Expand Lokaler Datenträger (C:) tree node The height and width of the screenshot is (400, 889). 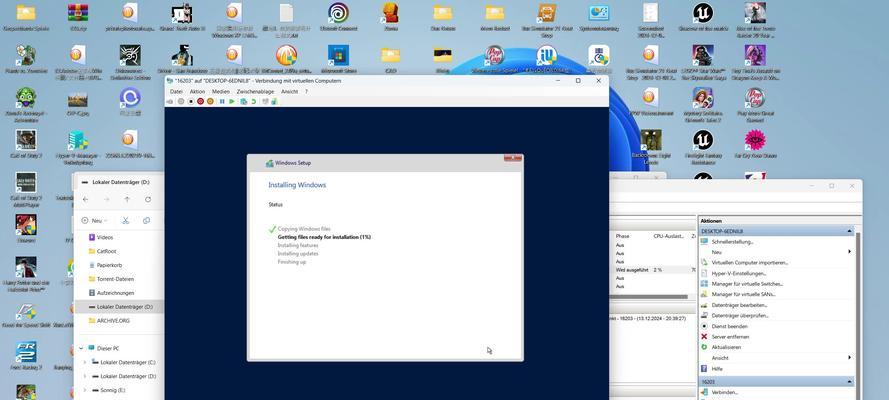tap(85, 362)
